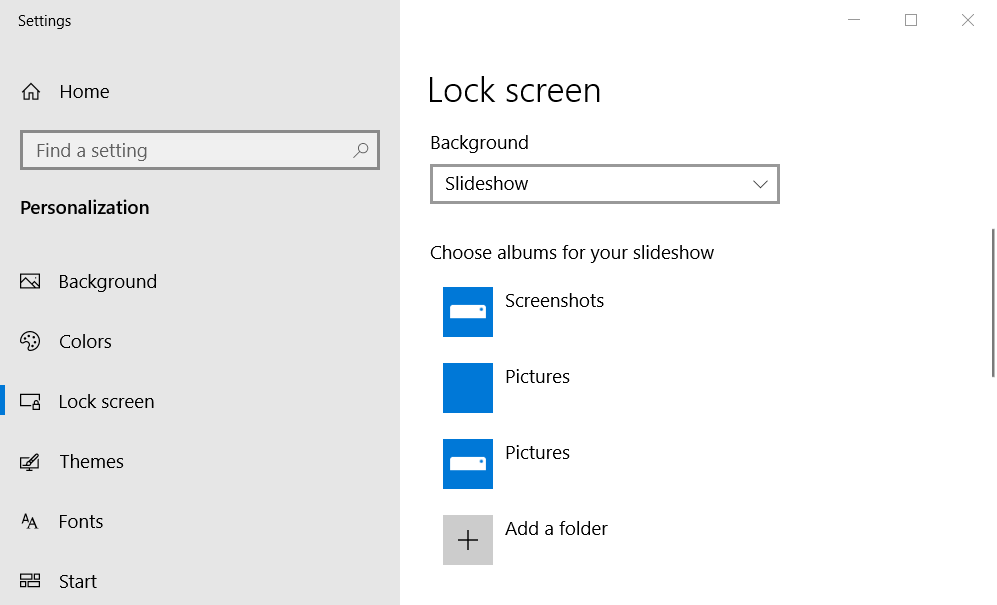Click the Colors palette icon

[31, 341]
